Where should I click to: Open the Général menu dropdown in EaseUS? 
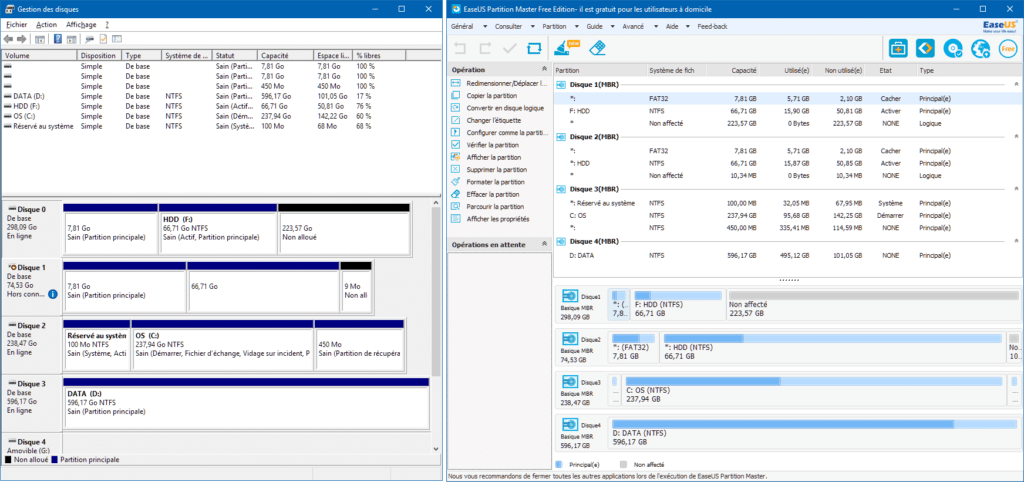coord(469,27)
